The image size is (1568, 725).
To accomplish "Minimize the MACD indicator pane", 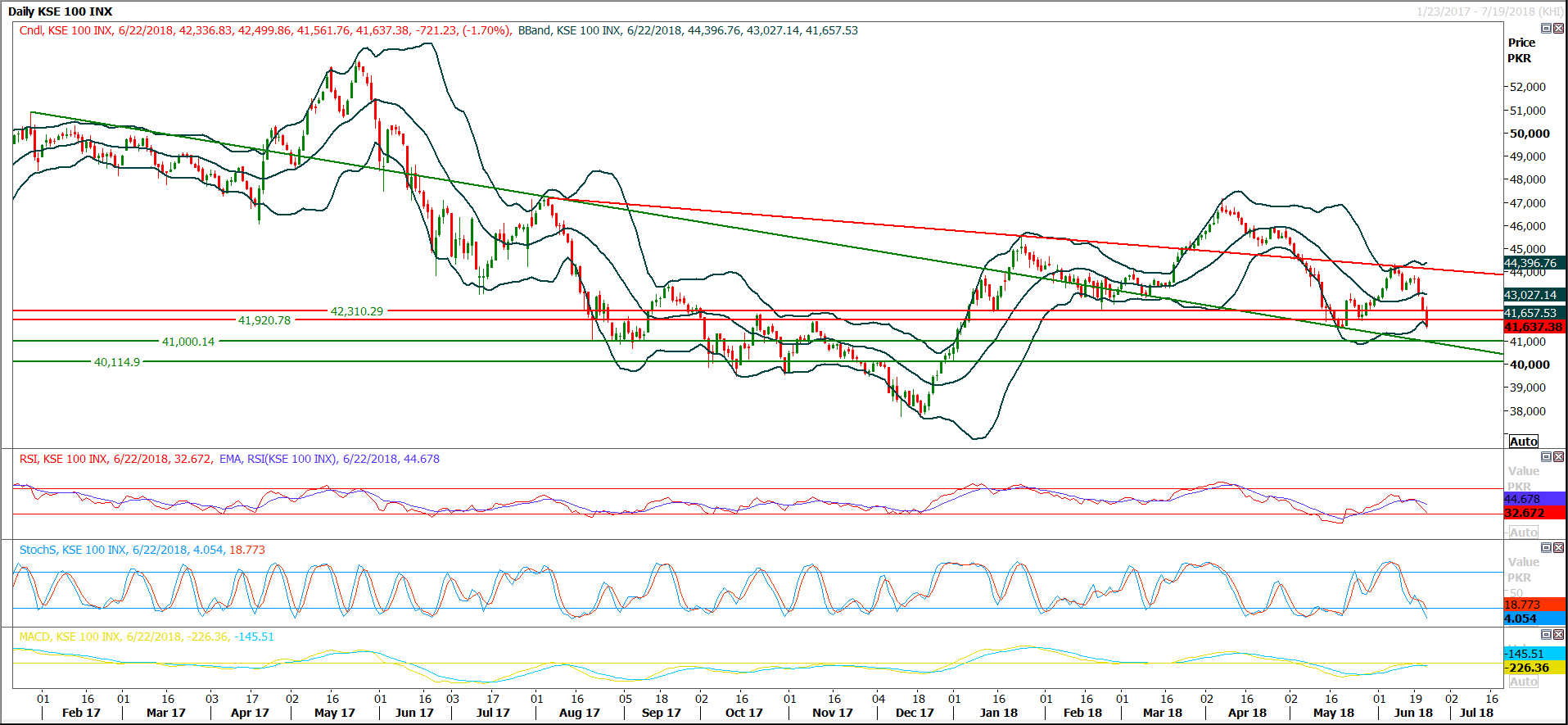I will 1546,635.
